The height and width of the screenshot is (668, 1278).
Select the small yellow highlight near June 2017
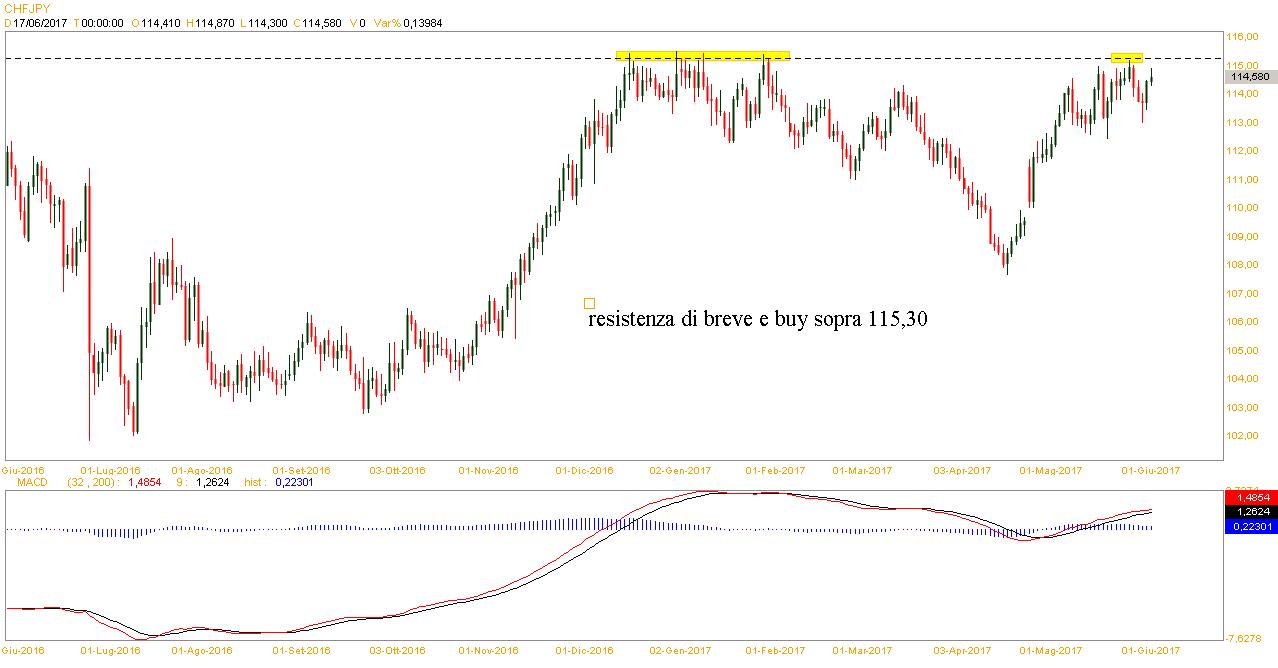coord(1127,57)
